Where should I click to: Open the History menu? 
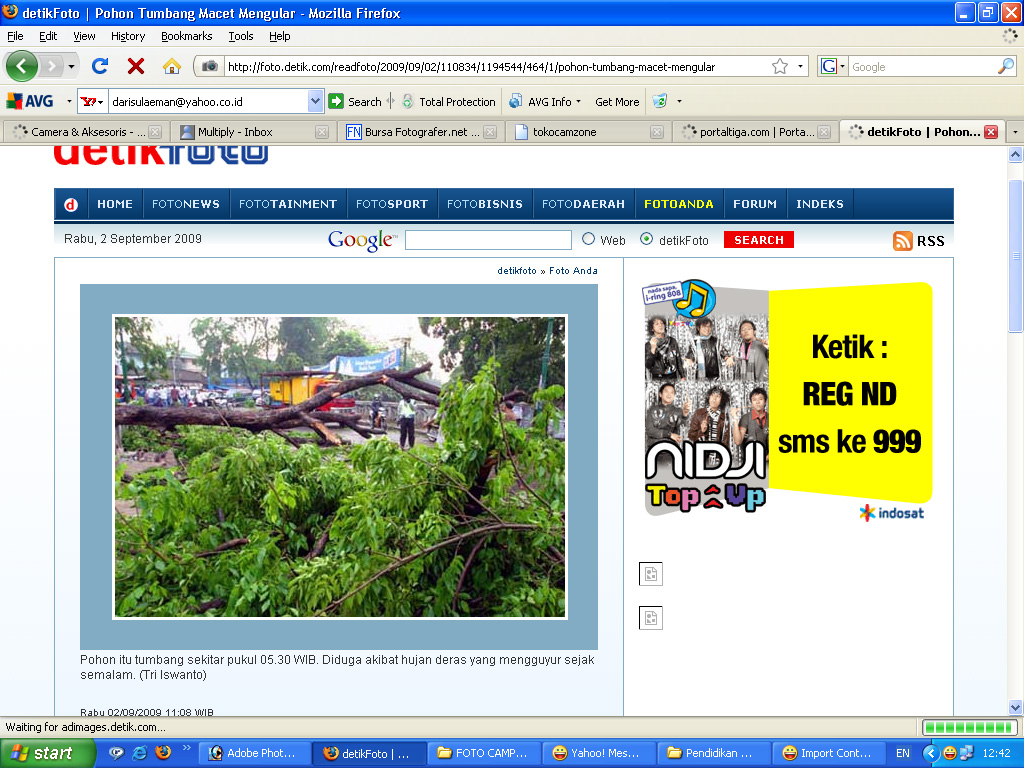[128, 37]
